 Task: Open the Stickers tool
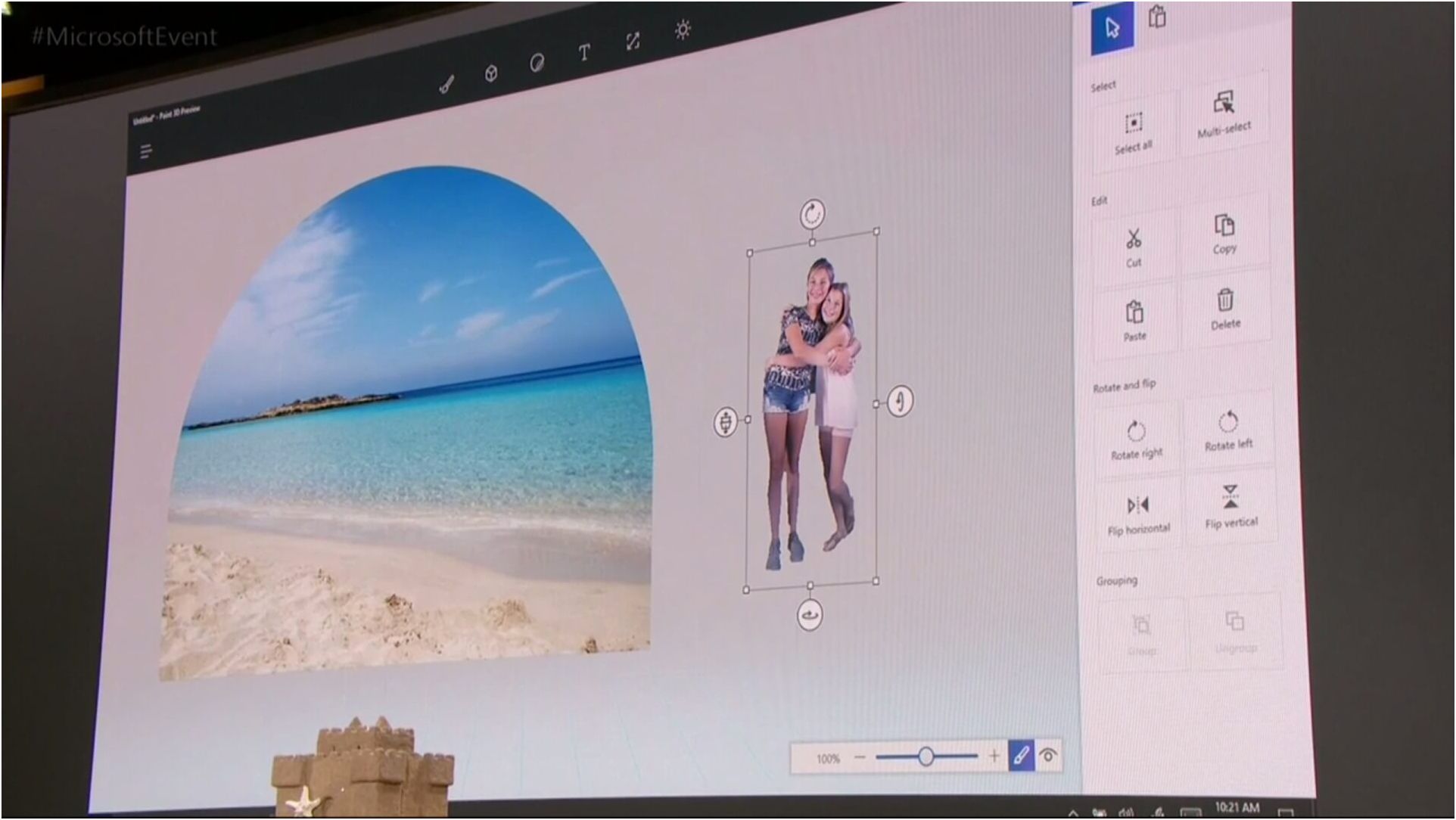[x=537, y=63]
